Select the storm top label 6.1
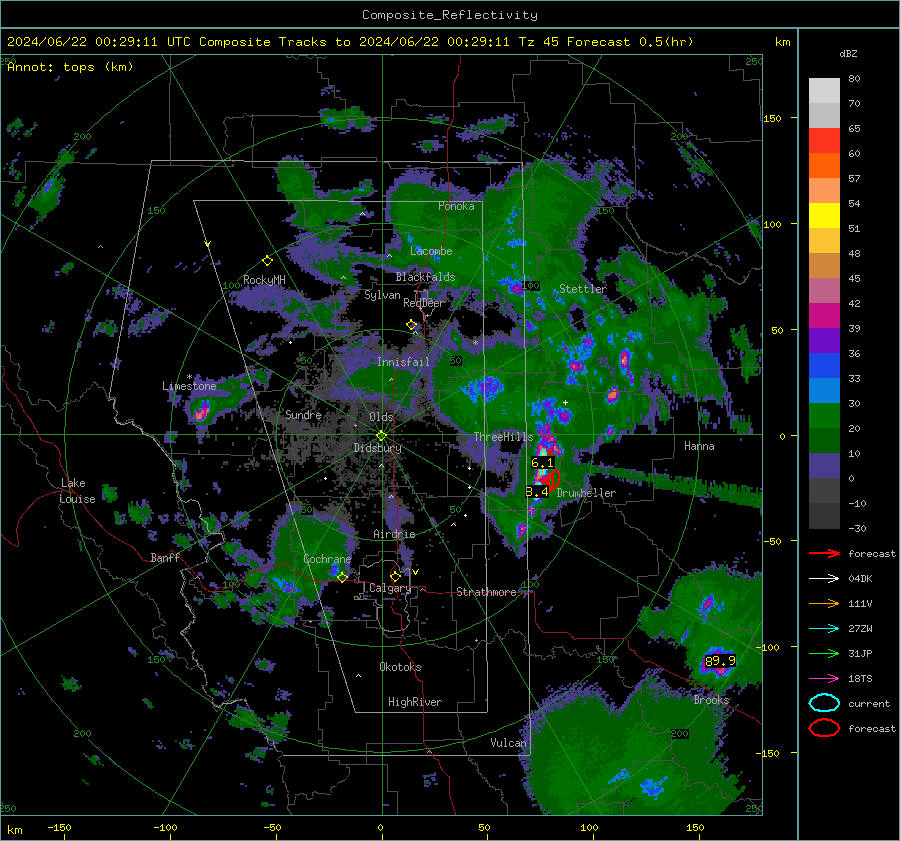 (542, 463)
